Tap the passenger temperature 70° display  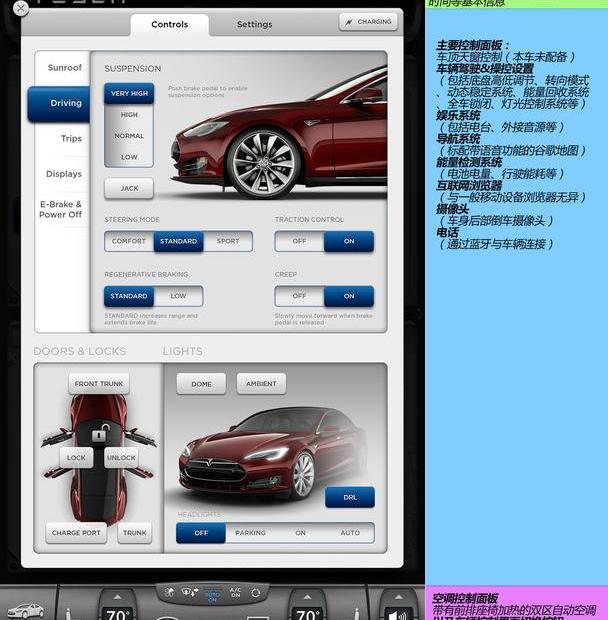point(306,614)
